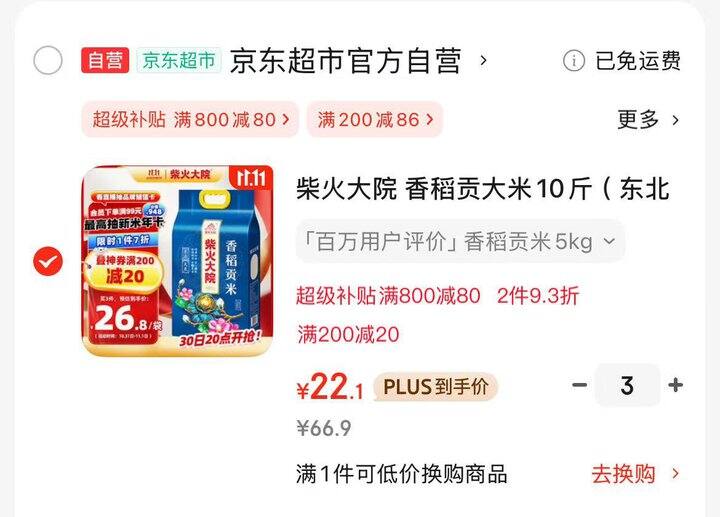
Task: Decrease quantity with the minus icon
Action: tap(579, 384)
